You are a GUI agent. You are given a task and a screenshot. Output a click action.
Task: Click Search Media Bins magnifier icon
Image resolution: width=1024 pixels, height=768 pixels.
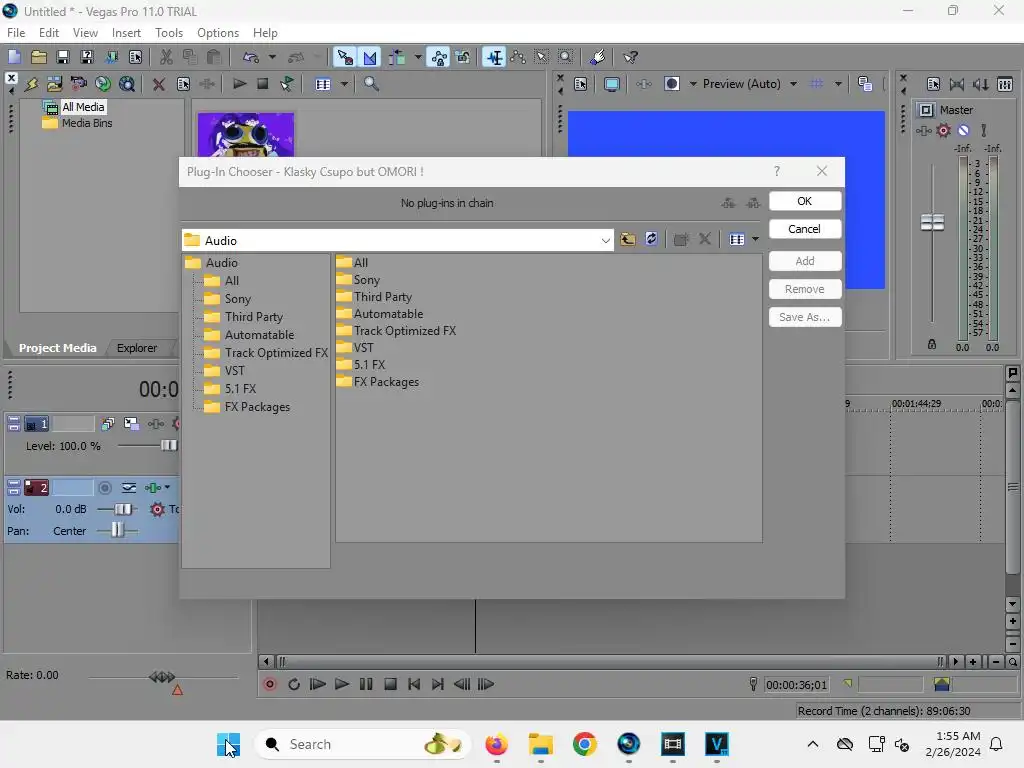click(x=371, y=84)
